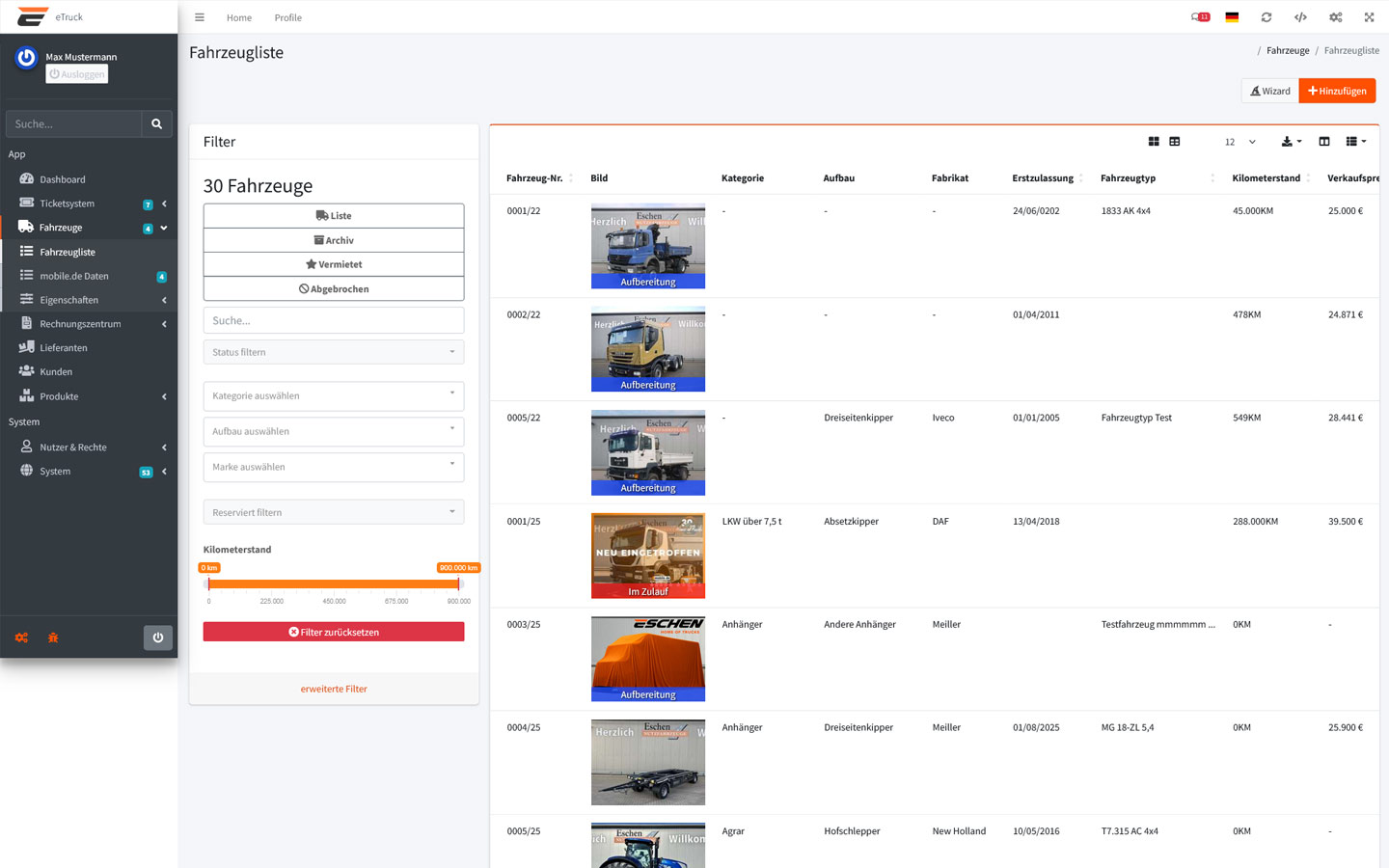Open the Kategorie auswählen dropdown
This screenshot has height=868, width=1389.
(334, 395)
